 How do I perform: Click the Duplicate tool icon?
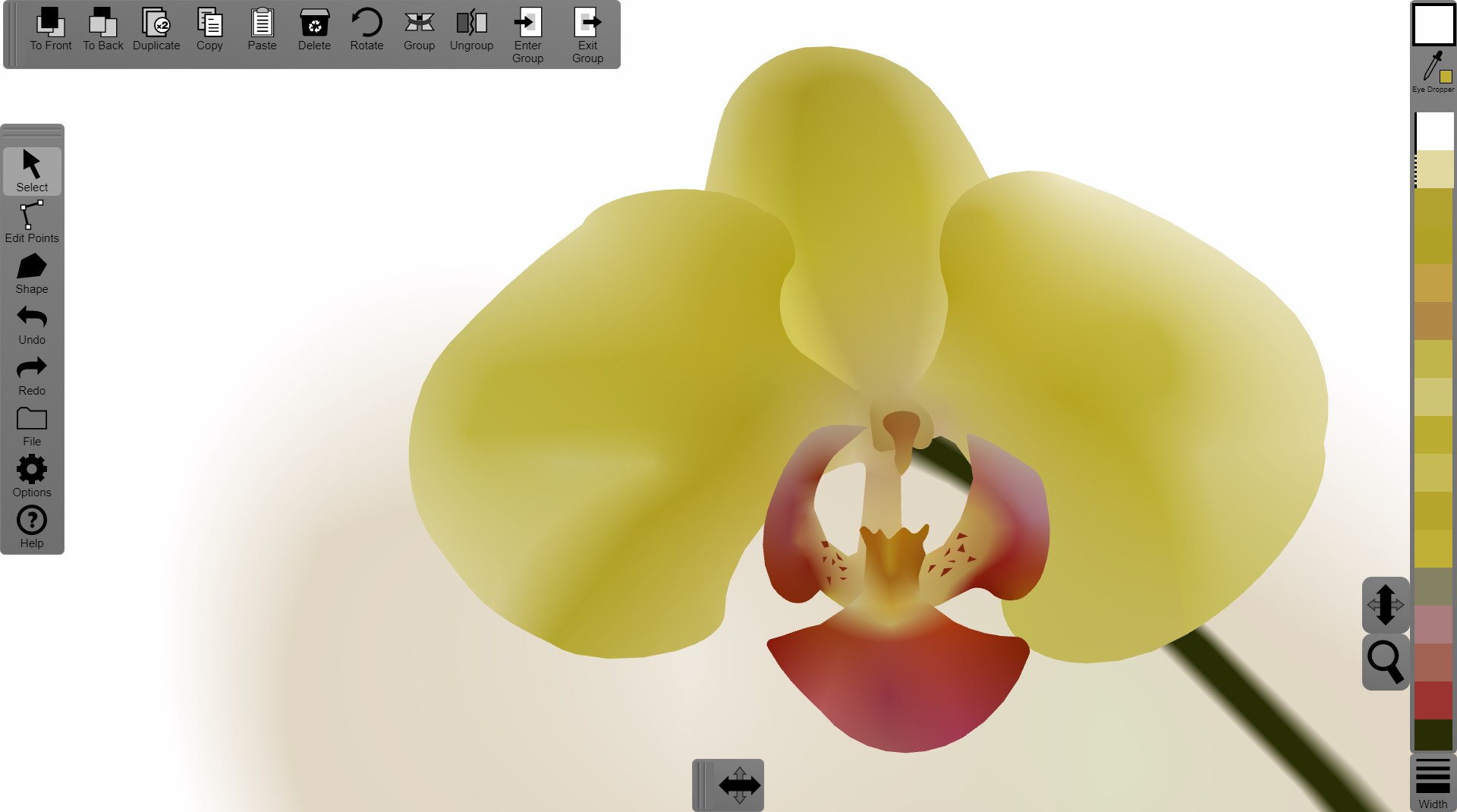click(x=156, y=30)
